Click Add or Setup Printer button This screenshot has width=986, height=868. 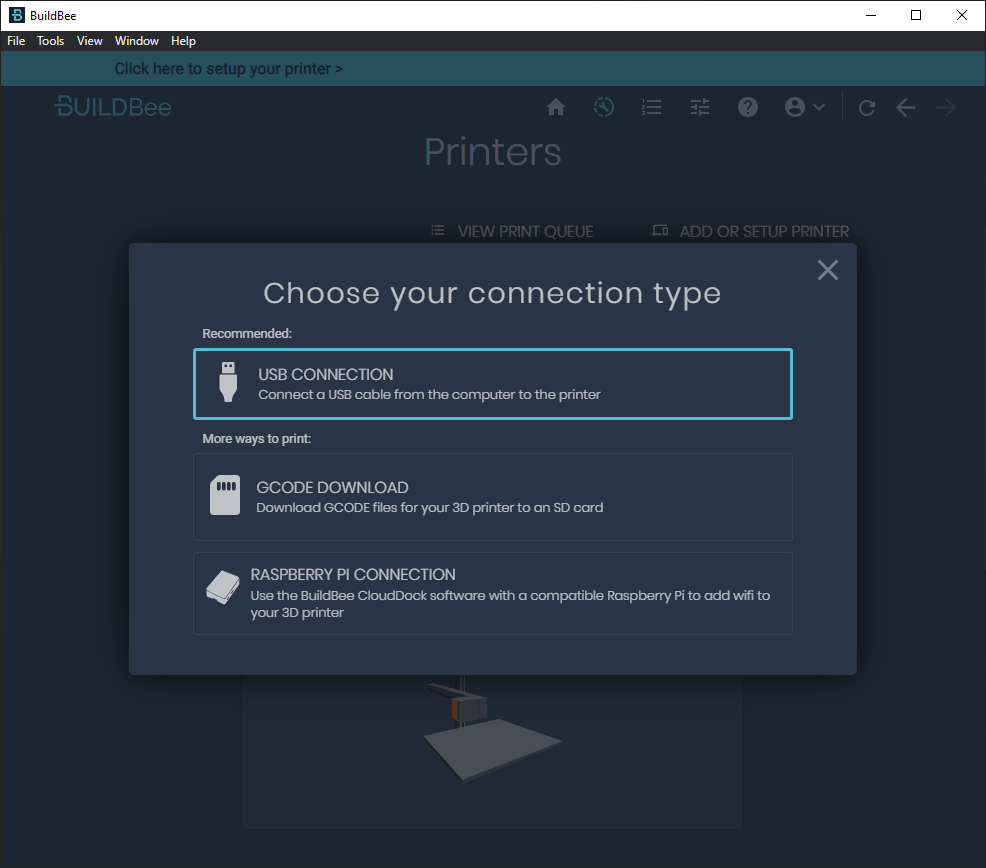tap(750, 231)
